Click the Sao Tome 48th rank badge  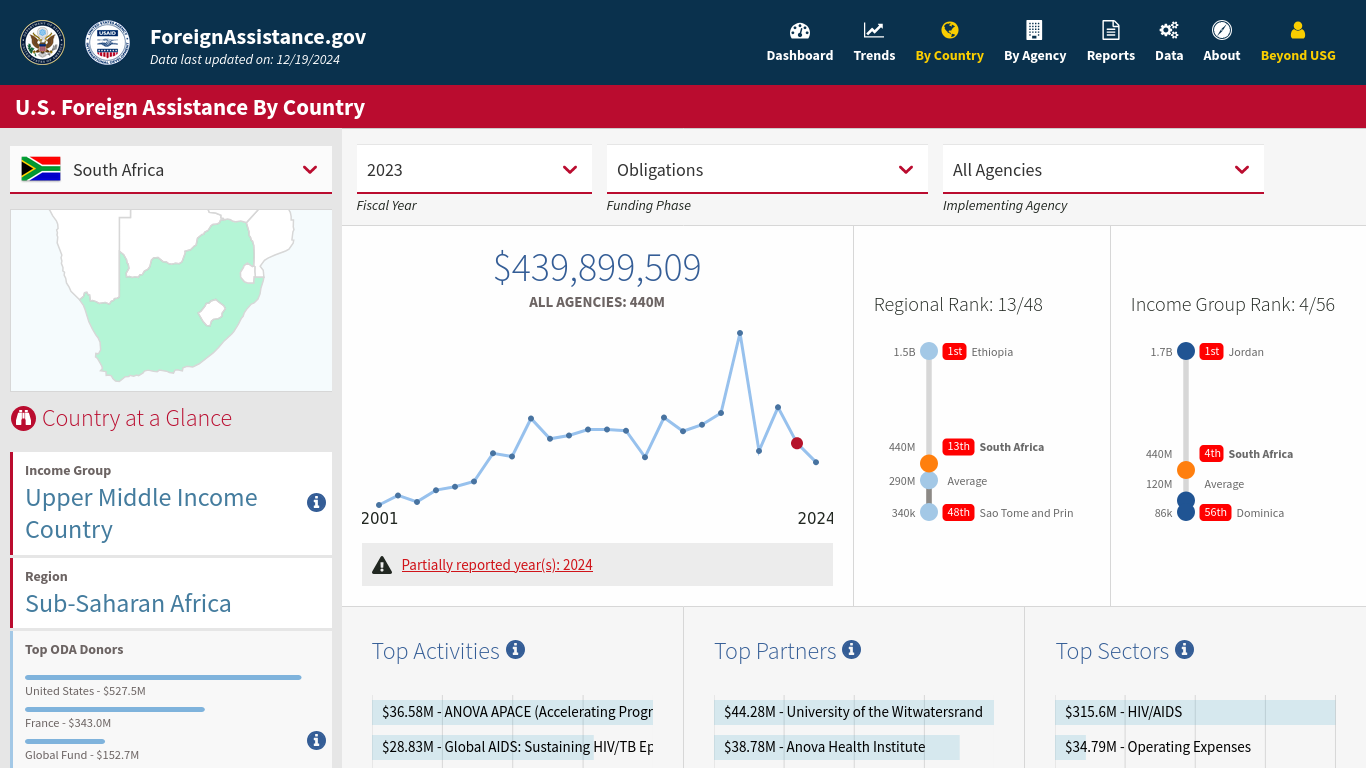tap(958, 512)
